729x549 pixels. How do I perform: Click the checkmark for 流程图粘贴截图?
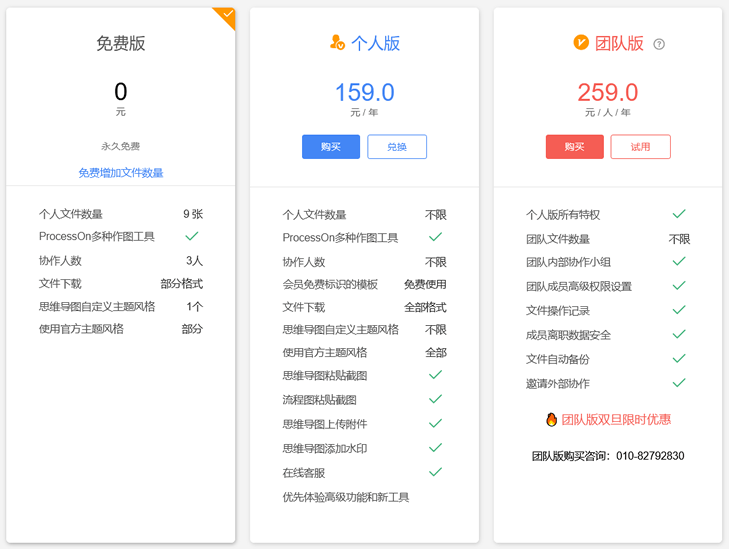[435, 399]
